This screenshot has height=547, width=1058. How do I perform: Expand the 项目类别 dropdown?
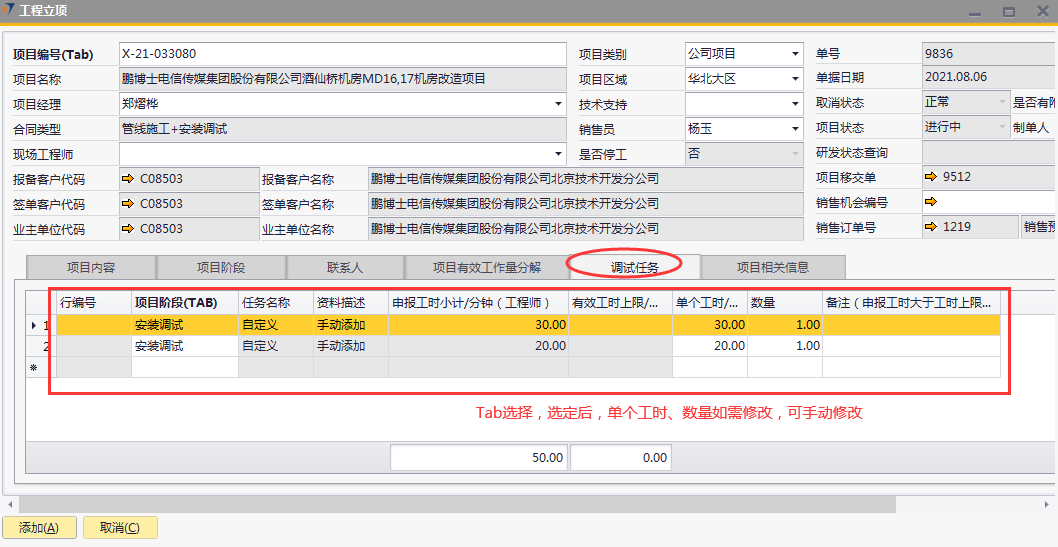point(795,54)
